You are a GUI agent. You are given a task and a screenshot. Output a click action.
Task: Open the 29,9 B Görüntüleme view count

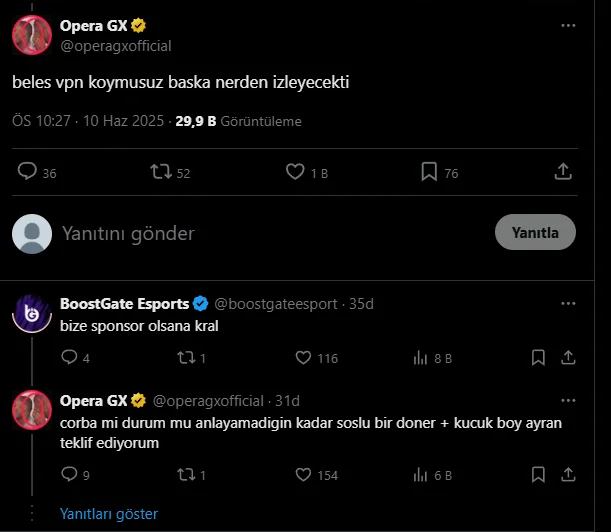[x=238, y=121]
